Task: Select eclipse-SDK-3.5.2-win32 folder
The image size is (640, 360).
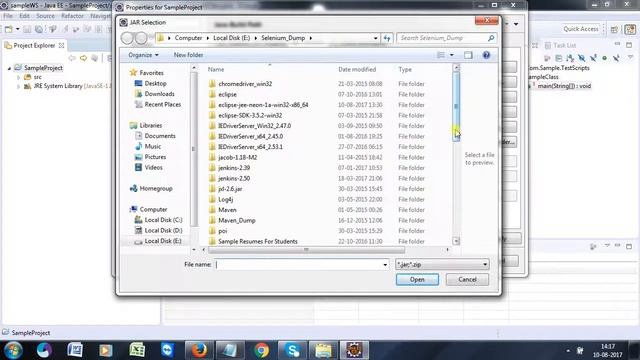Action: coord(250,116)
